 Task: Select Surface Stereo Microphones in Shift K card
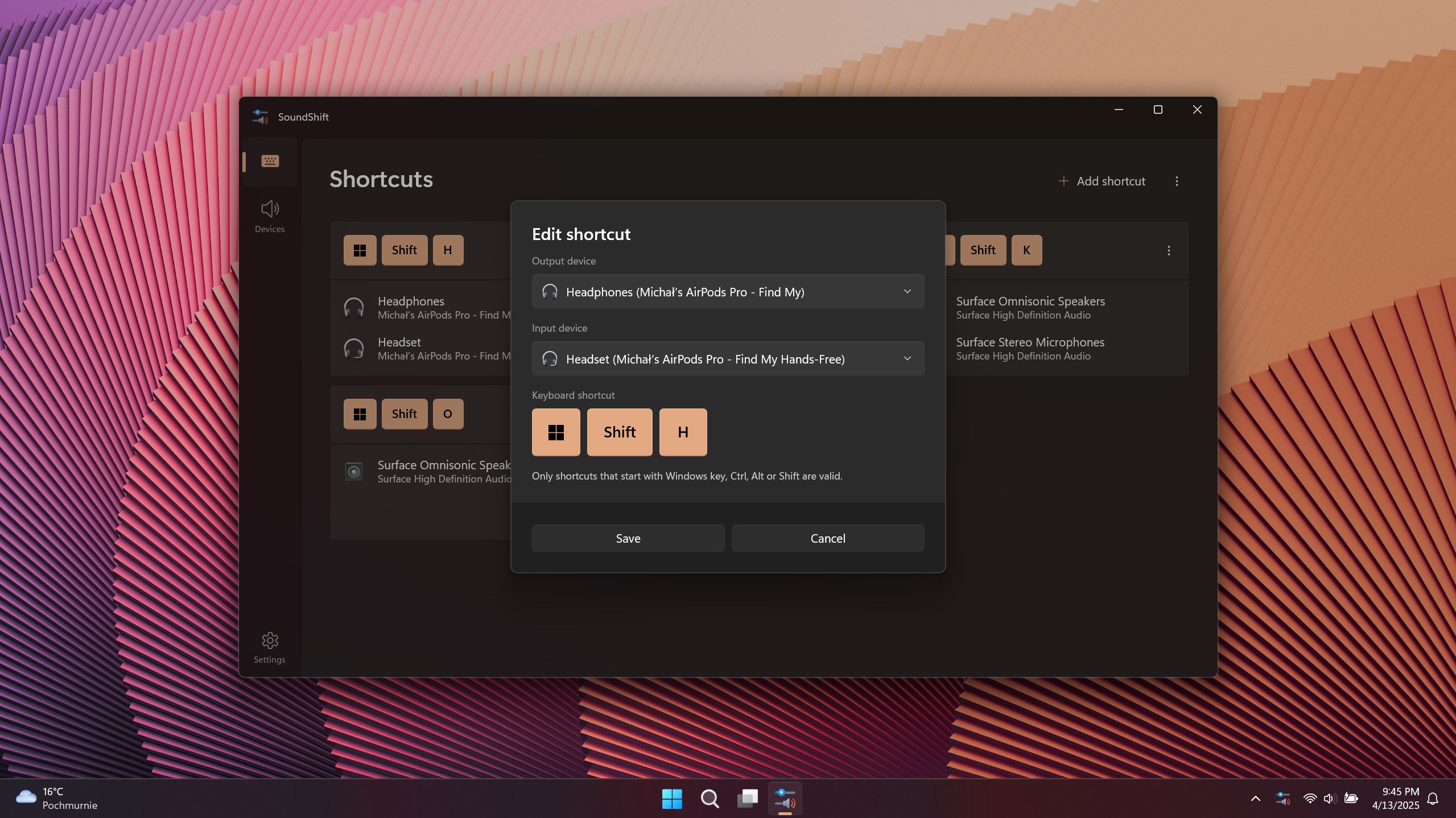pos(1030,342)
